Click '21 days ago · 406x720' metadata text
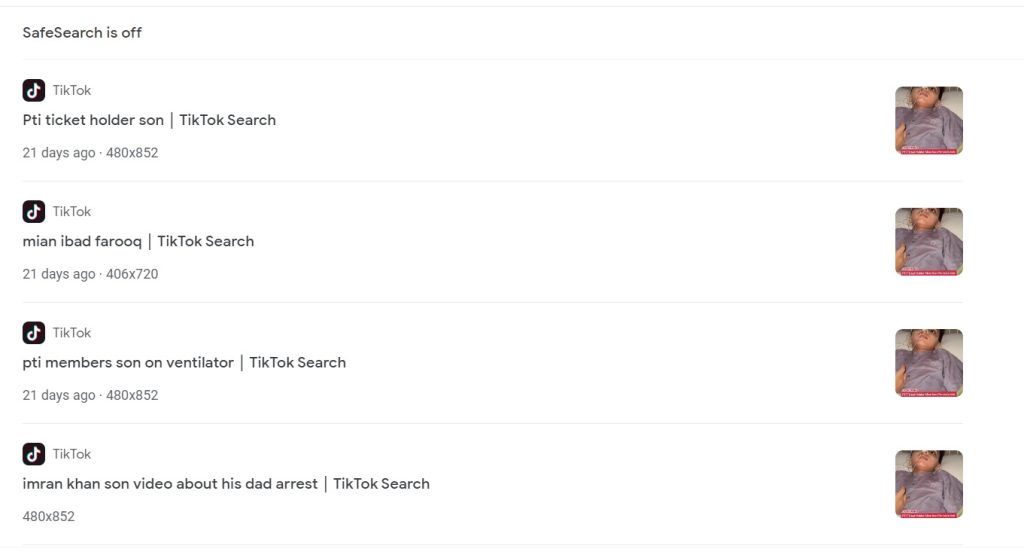The width and height of the screenshot is (1024, 558). pyautogui.click(x=90, y=274)
